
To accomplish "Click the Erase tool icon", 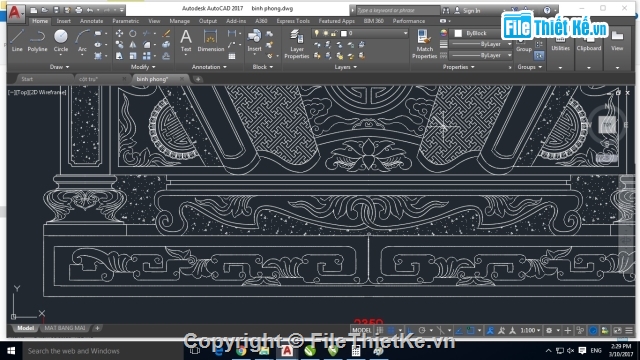I will [166, 33].
